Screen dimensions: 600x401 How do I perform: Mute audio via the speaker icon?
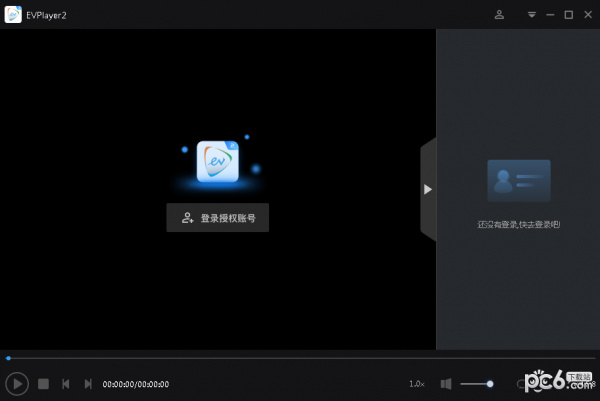coord(446,384)
